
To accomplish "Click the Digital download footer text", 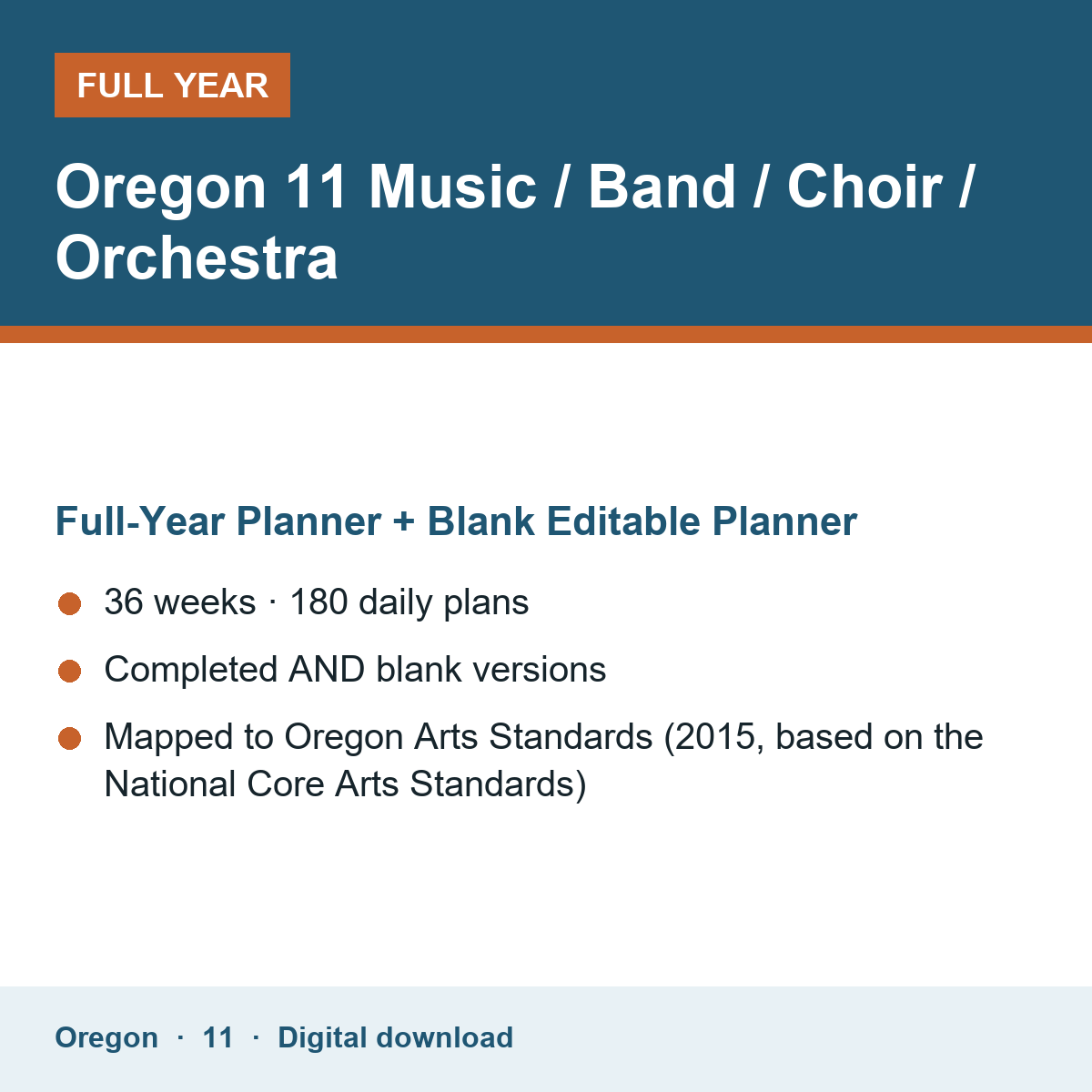I will [x=395, y=1037].
